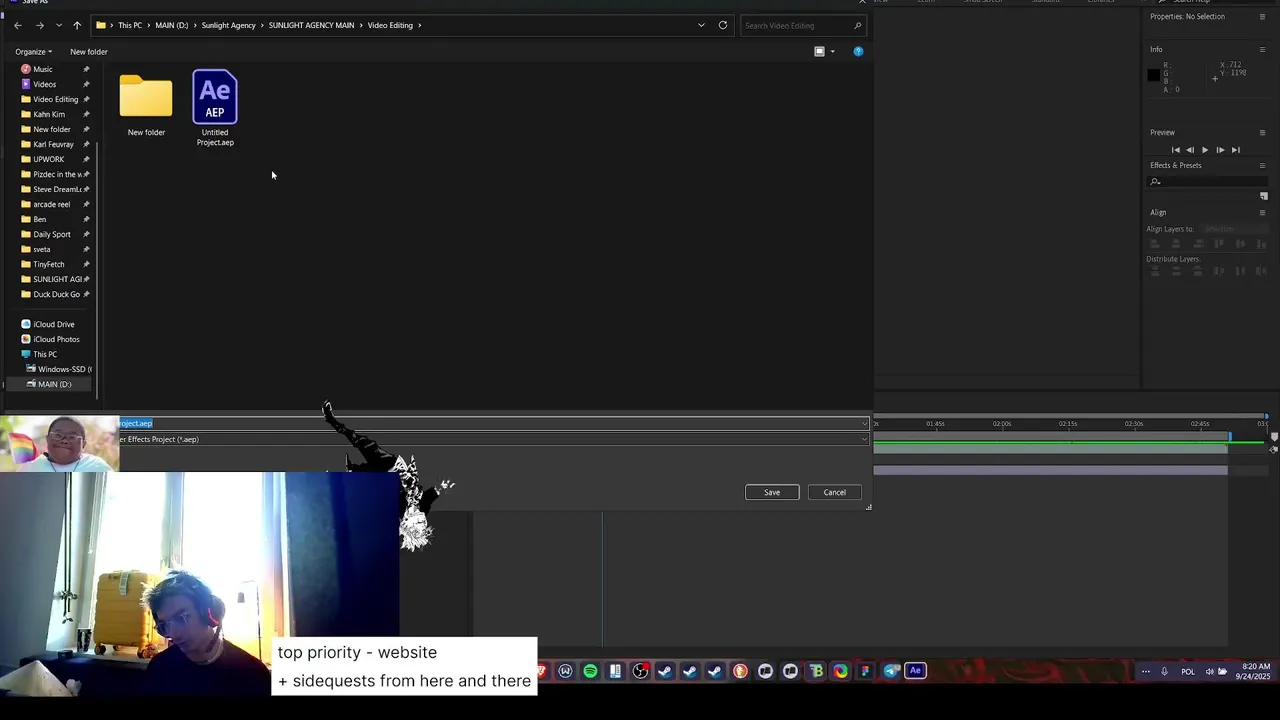Open the Info panel menu
The width and height of the screenshot is (1280, 720).
coord(1262,49)
